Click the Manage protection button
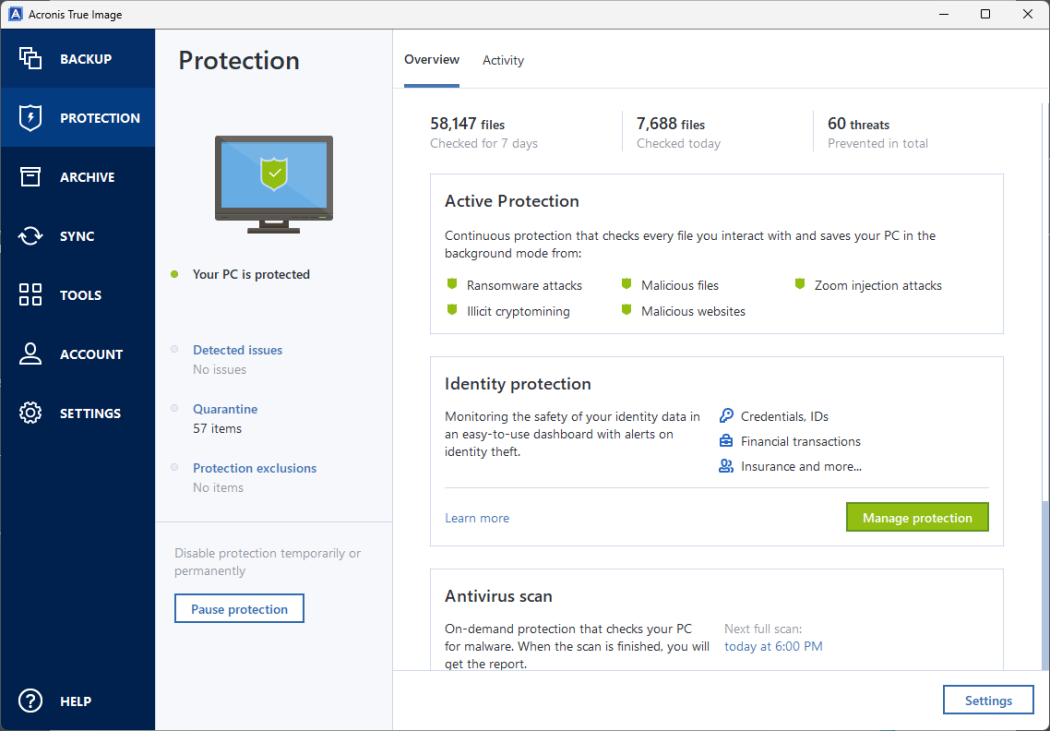Image resolution: width=1050 pixels, height=731 pixels. (x=917, y=517)
